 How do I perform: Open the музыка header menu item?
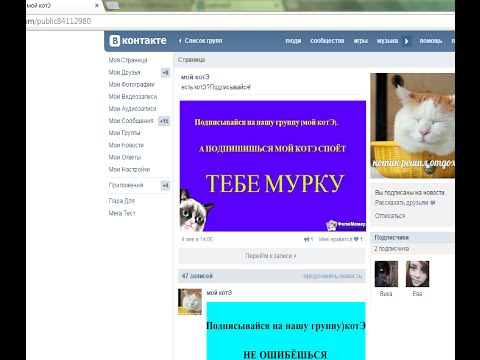tap(387, 41)
